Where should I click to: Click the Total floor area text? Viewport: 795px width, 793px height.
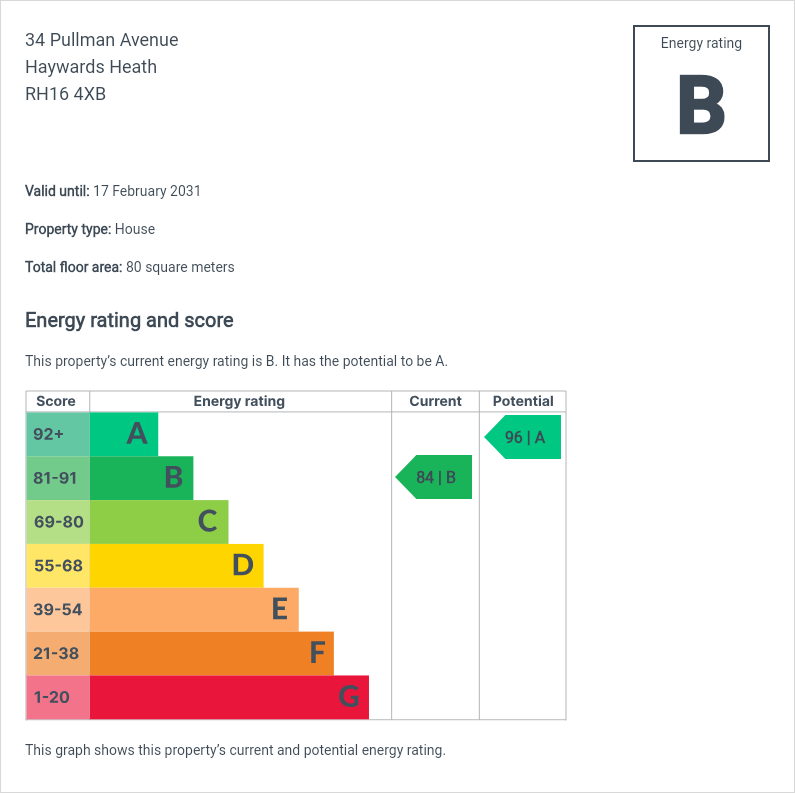(x=130, y=267)
